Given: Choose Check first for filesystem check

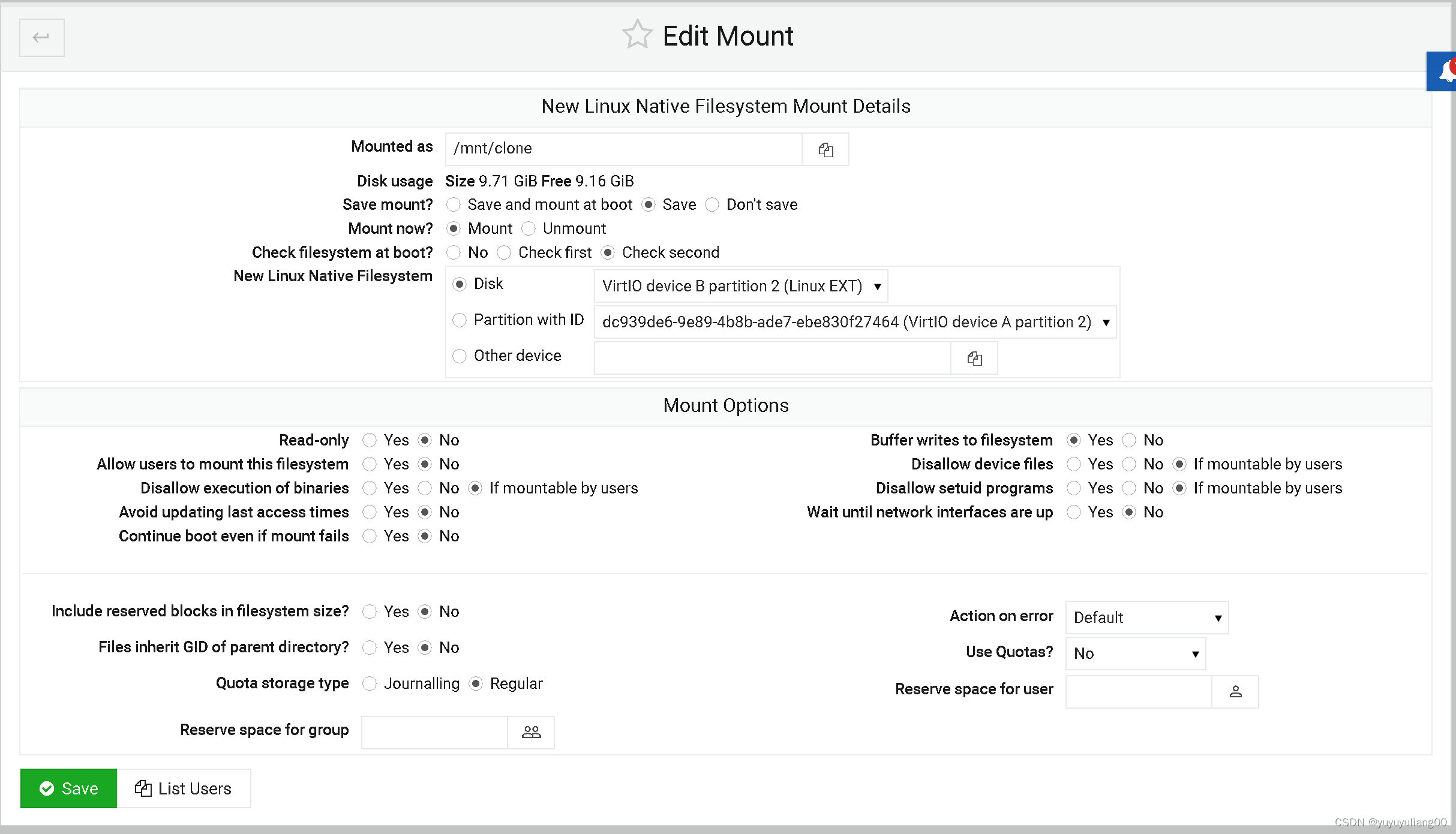Looking at the screenshot, I should 505,253.
